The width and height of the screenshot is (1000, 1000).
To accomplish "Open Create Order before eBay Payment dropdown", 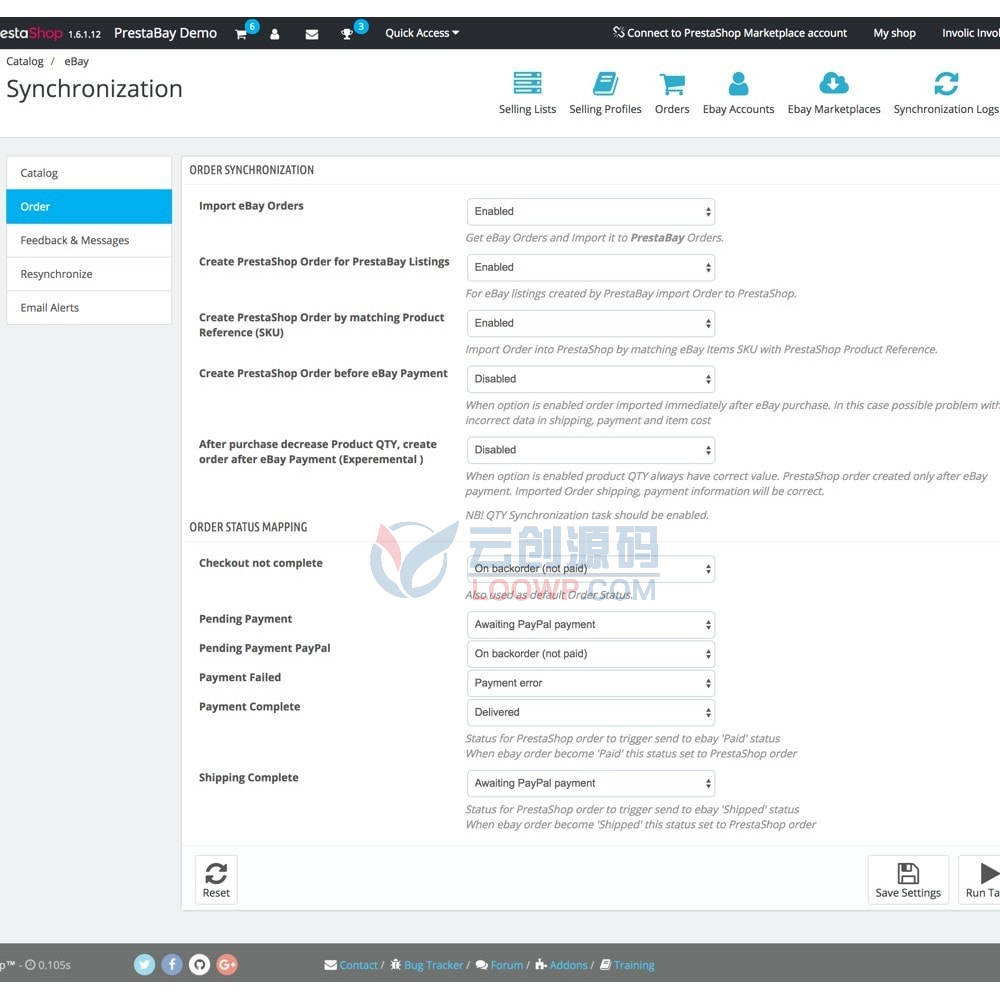I will coord(591,379).
